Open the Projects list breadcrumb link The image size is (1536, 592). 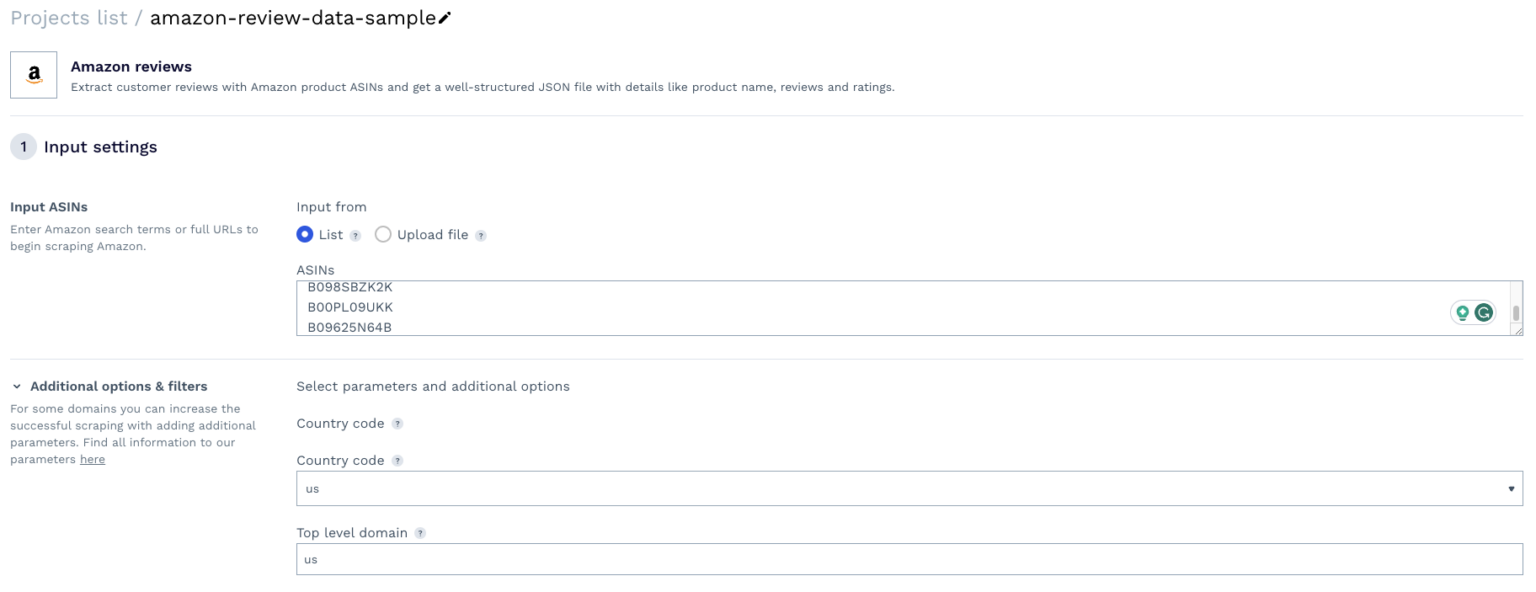[x=70, y=15]
